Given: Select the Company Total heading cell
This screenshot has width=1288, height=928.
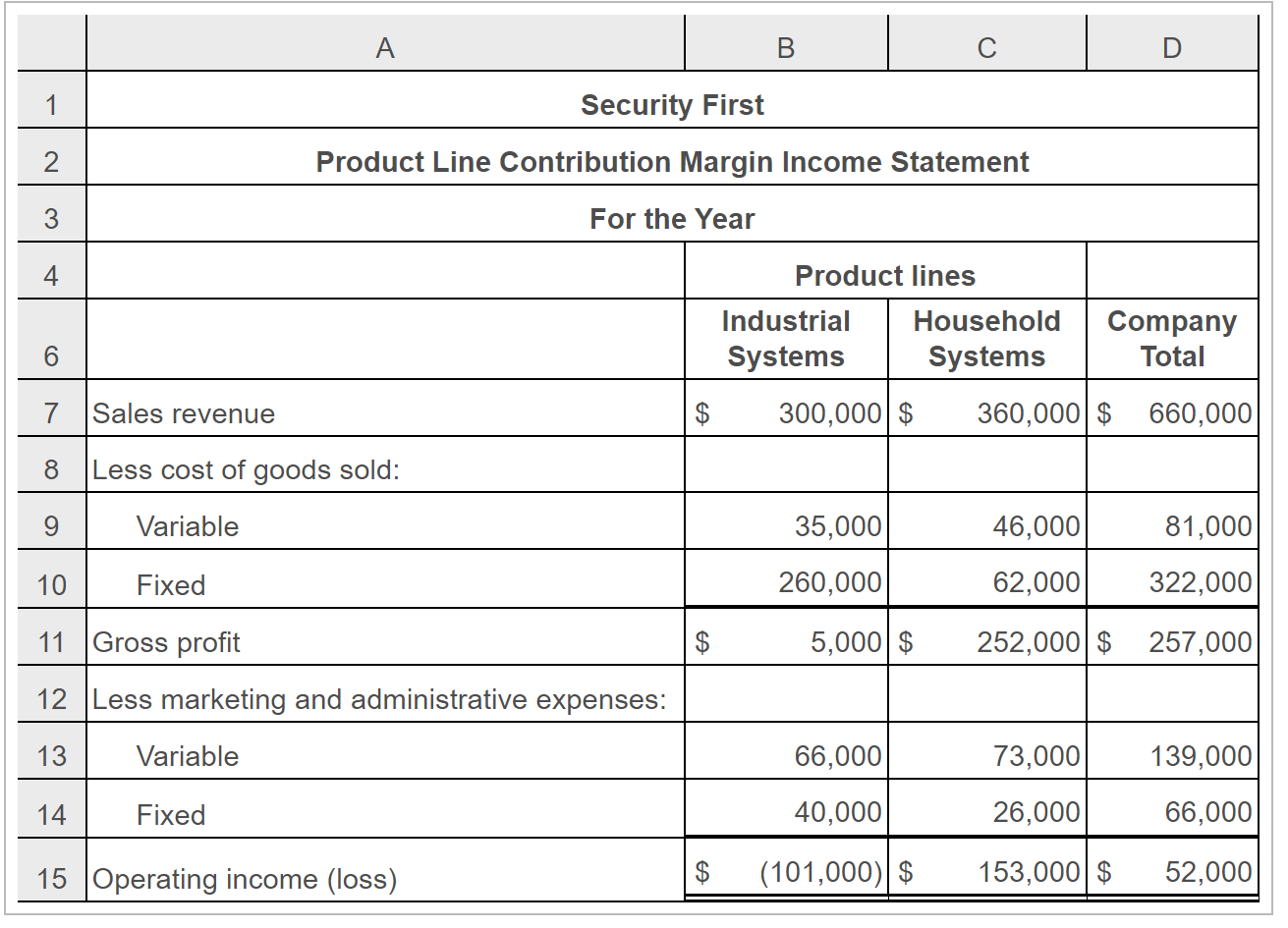Looking at the screenshot, I should (1171, 339).
